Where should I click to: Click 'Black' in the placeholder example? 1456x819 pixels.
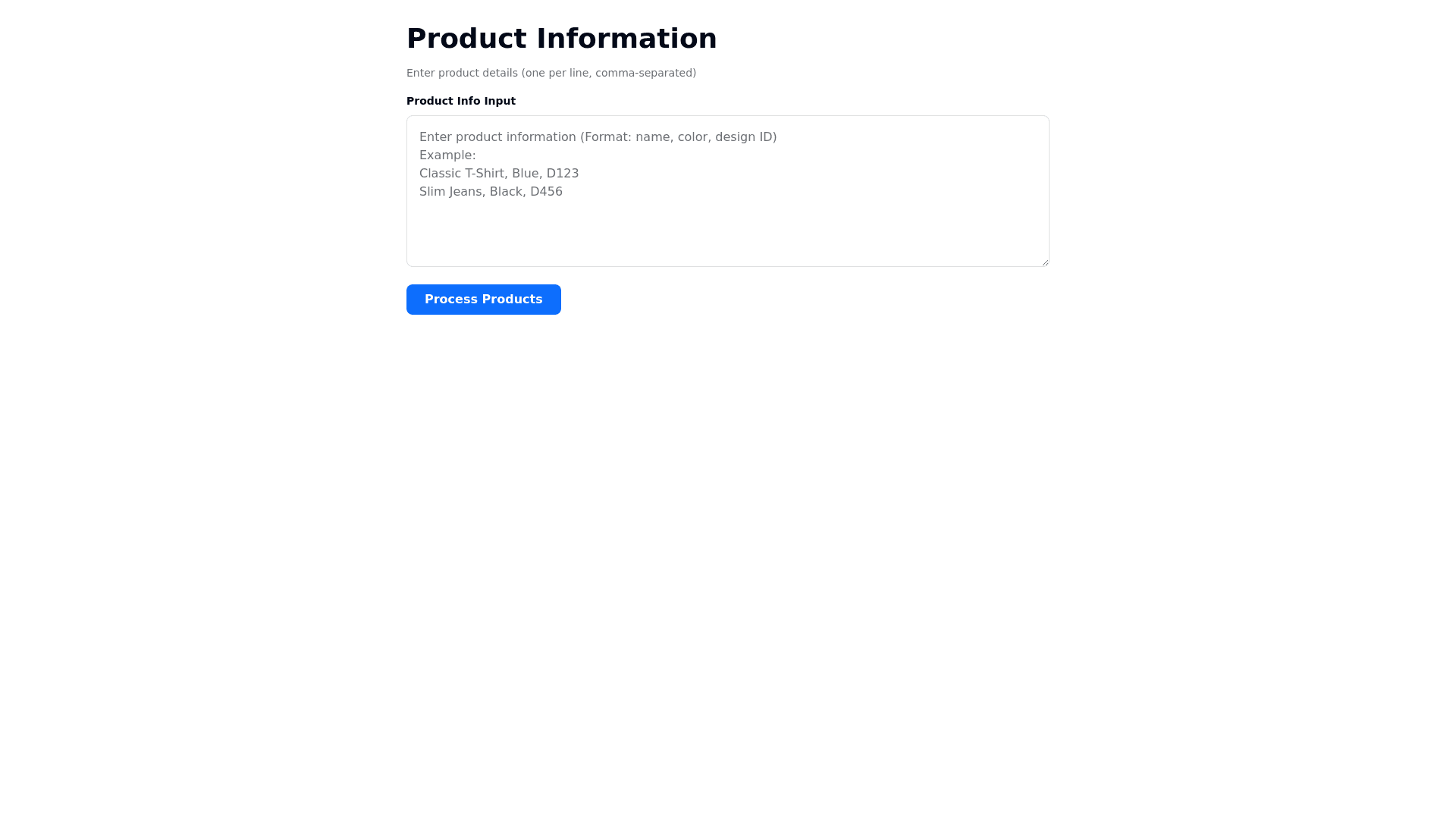(507, 192)
